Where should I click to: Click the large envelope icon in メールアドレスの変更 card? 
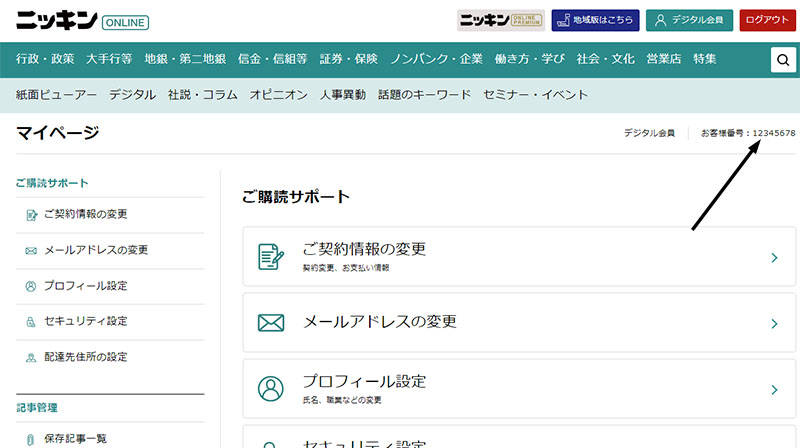point(271,323)
